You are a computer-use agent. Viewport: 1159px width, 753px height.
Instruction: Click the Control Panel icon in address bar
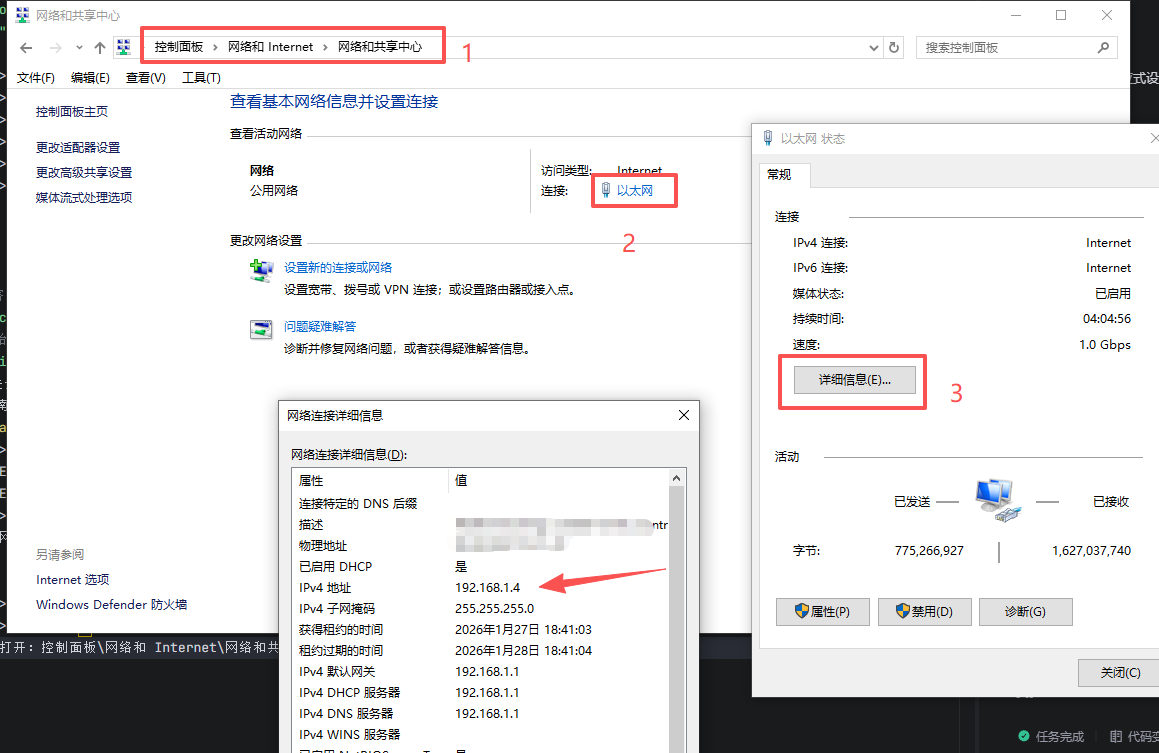pos(124,47)
